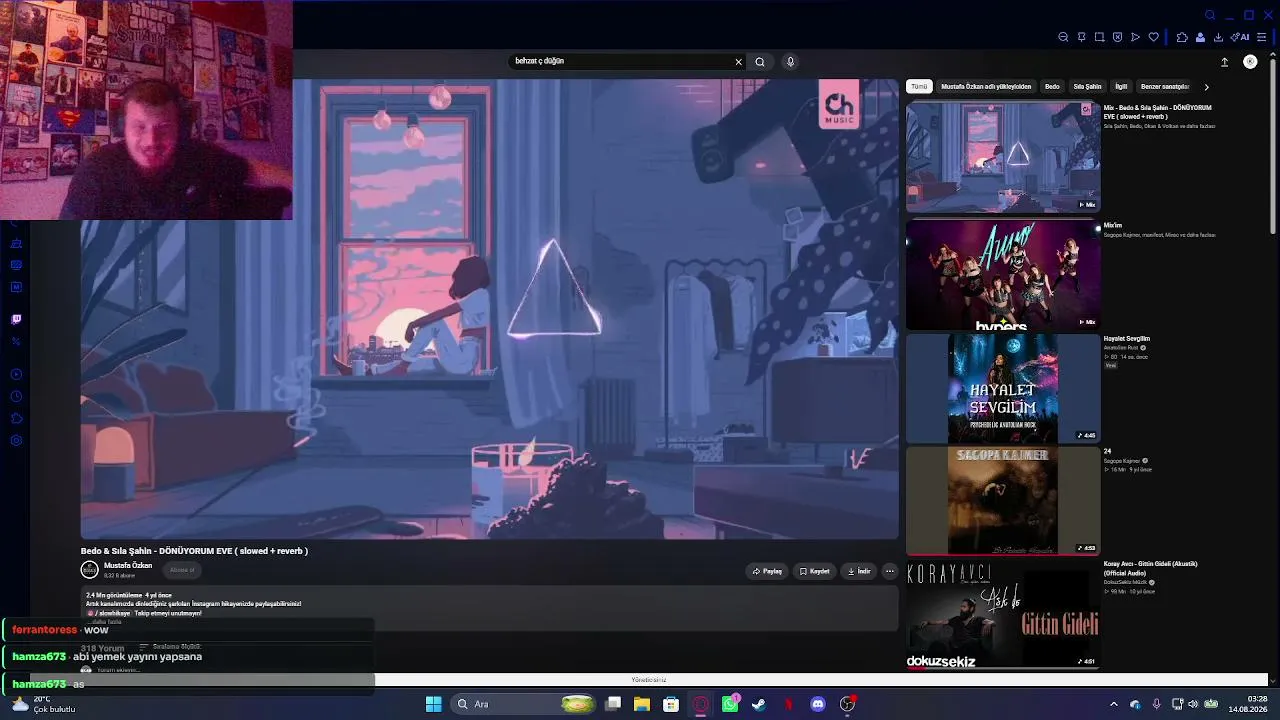Image resolution: width=1280 pixels, height=720 pixels.
Task: Open Steam from the taskbar
Action: tap(759, 704)
